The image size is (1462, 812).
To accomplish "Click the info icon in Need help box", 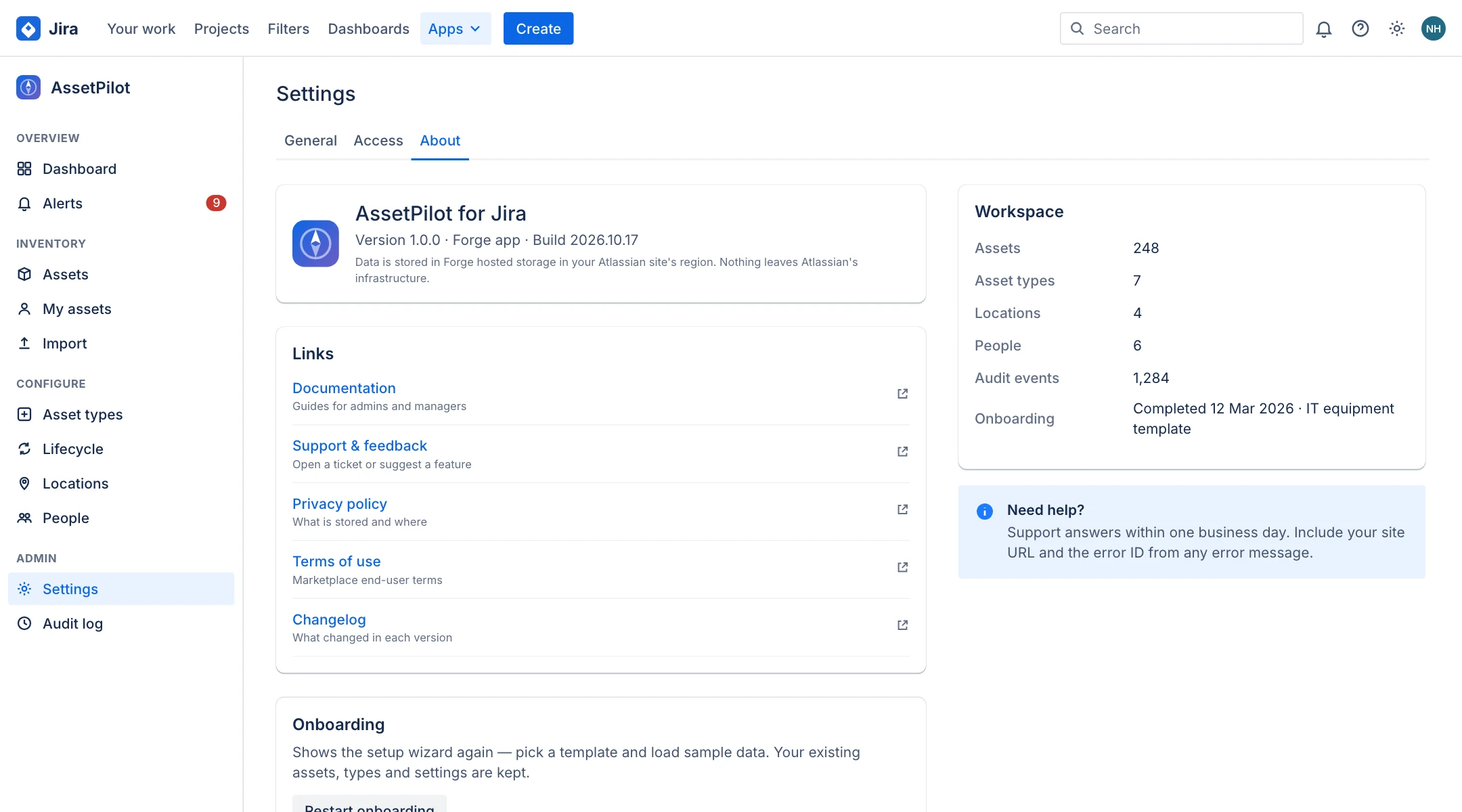I will point(985,512).
